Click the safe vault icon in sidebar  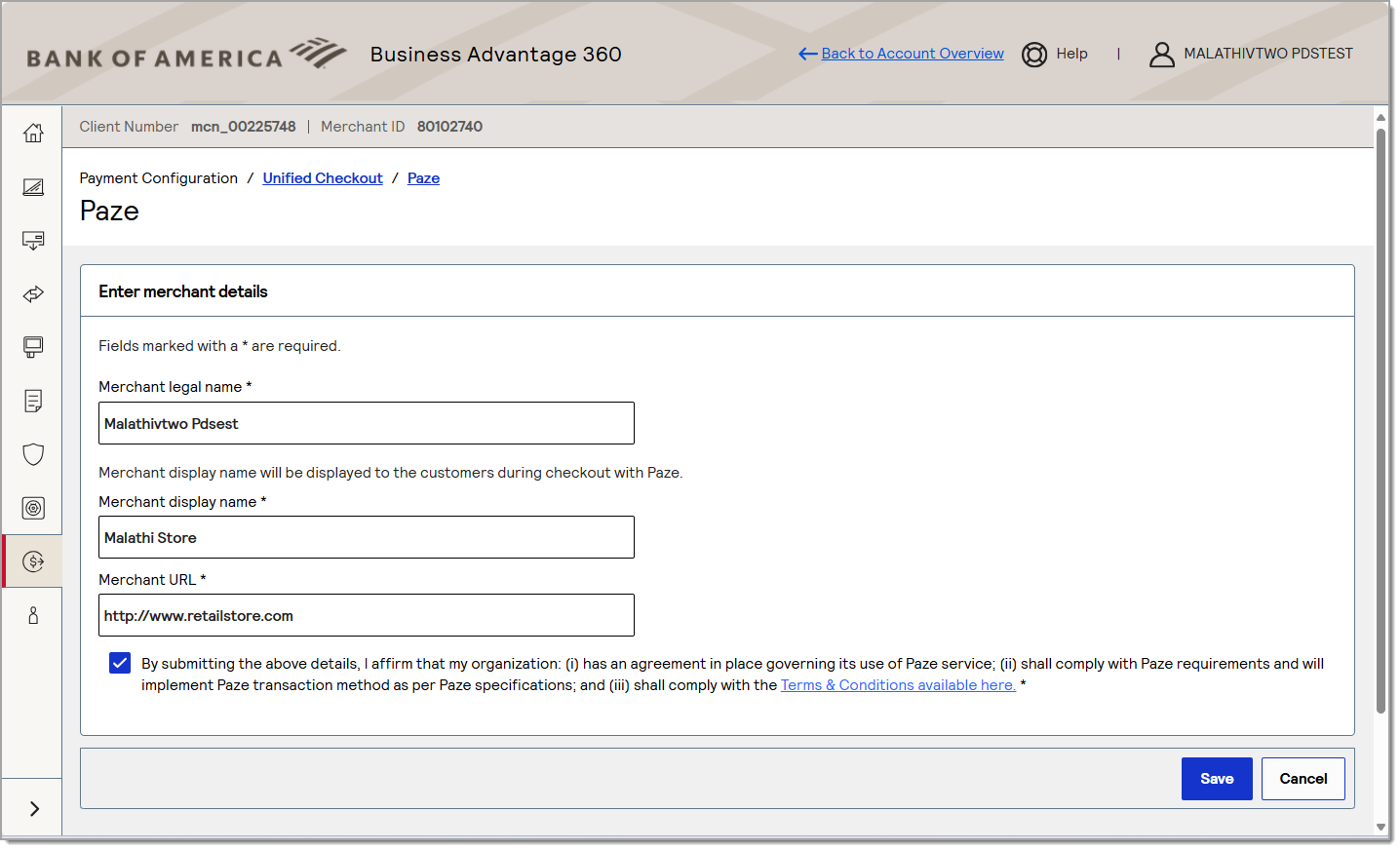pyautogui.click(x=33, y=508)
